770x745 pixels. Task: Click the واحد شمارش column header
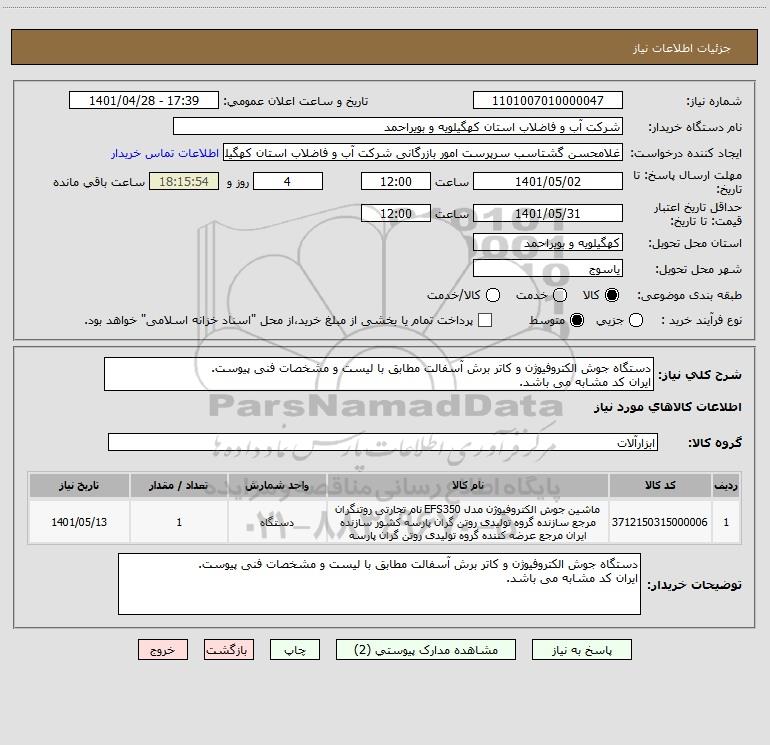tap(277, 485)
